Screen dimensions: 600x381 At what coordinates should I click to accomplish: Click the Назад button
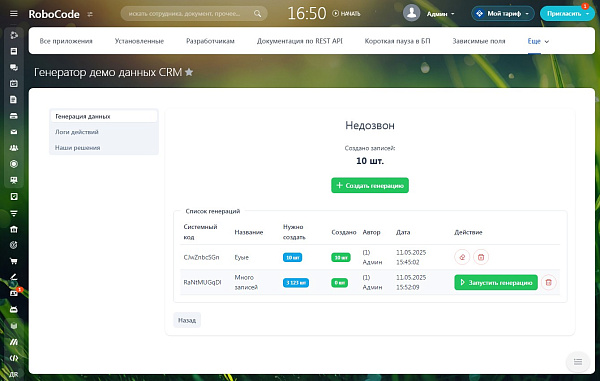pos(187,320)
